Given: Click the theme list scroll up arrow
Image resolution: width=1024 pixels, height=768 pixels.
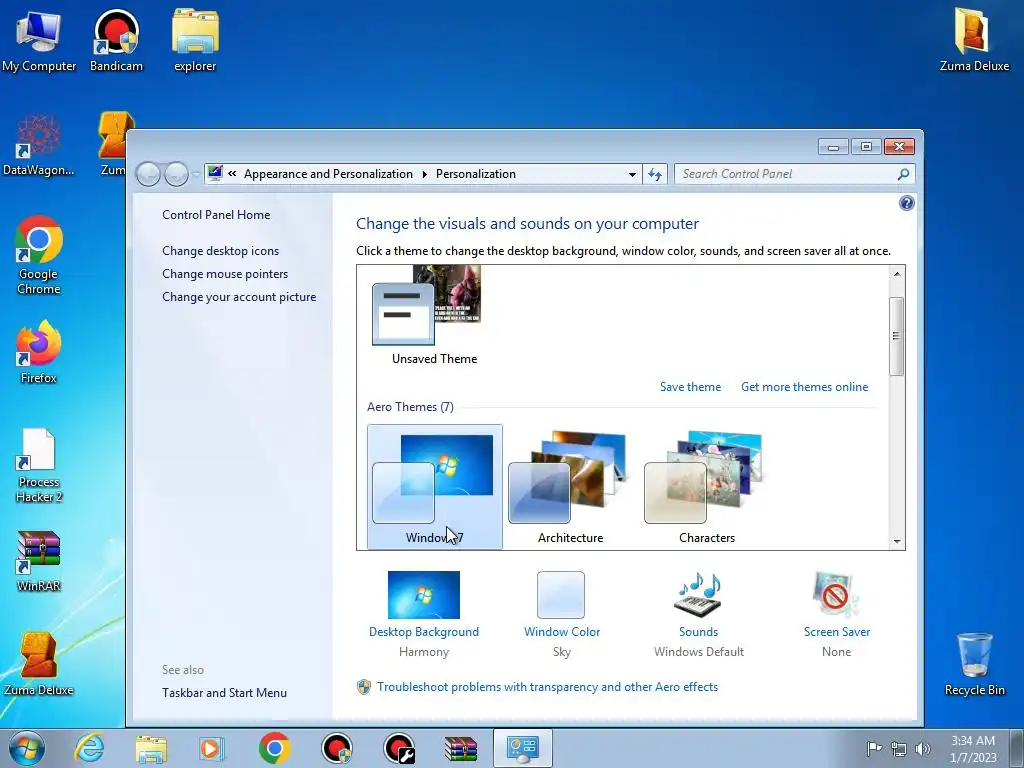Looking at the screenshot, I should point(897,274).
